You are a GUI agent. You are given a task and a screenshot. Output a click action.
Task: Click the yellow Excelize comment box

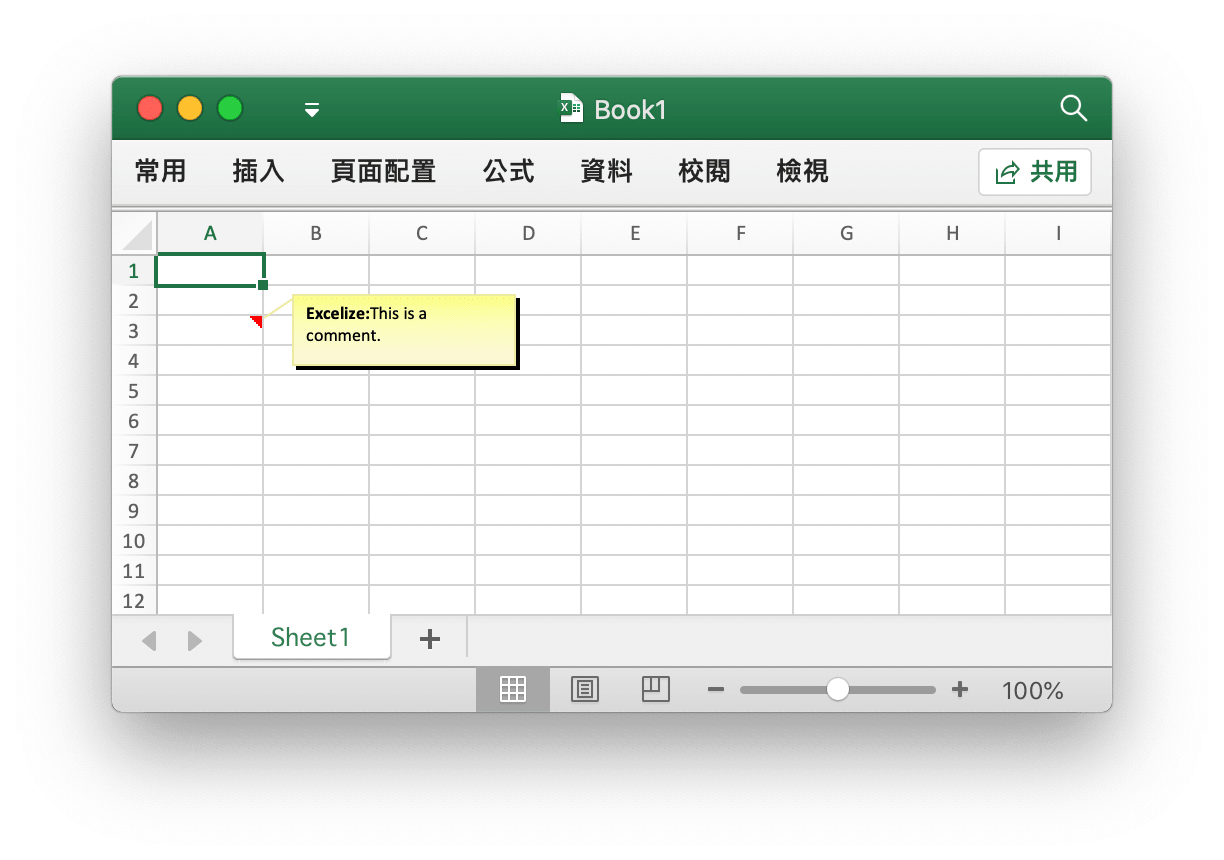click(404, 330)
